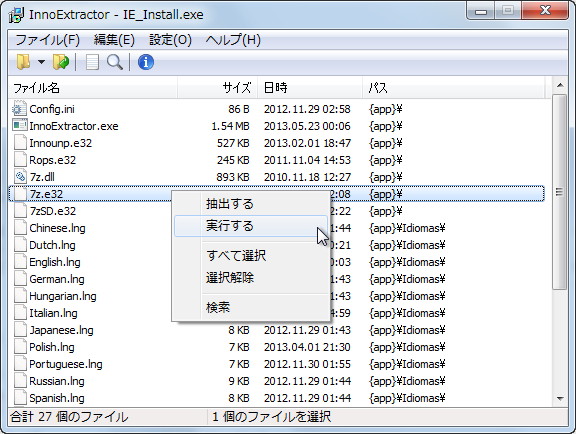The image size is (576, 434).
Task: Click the Spanish.lng file icon
Action: coord(20,398)
